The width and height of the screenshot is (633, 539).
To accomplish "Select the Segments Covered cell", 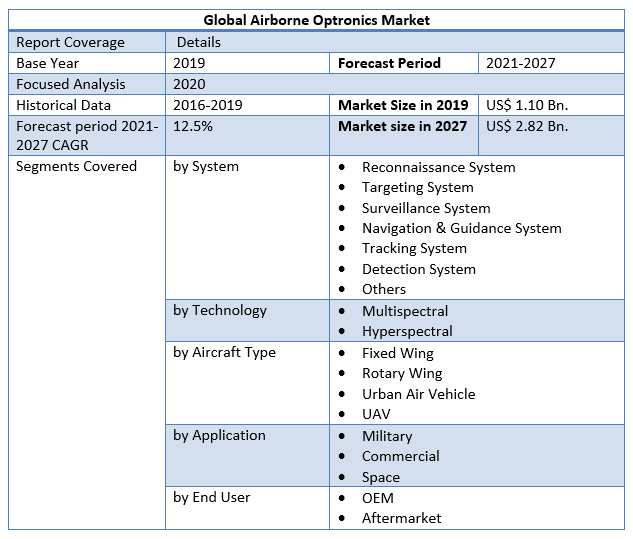I will click(x=76, y=167).
